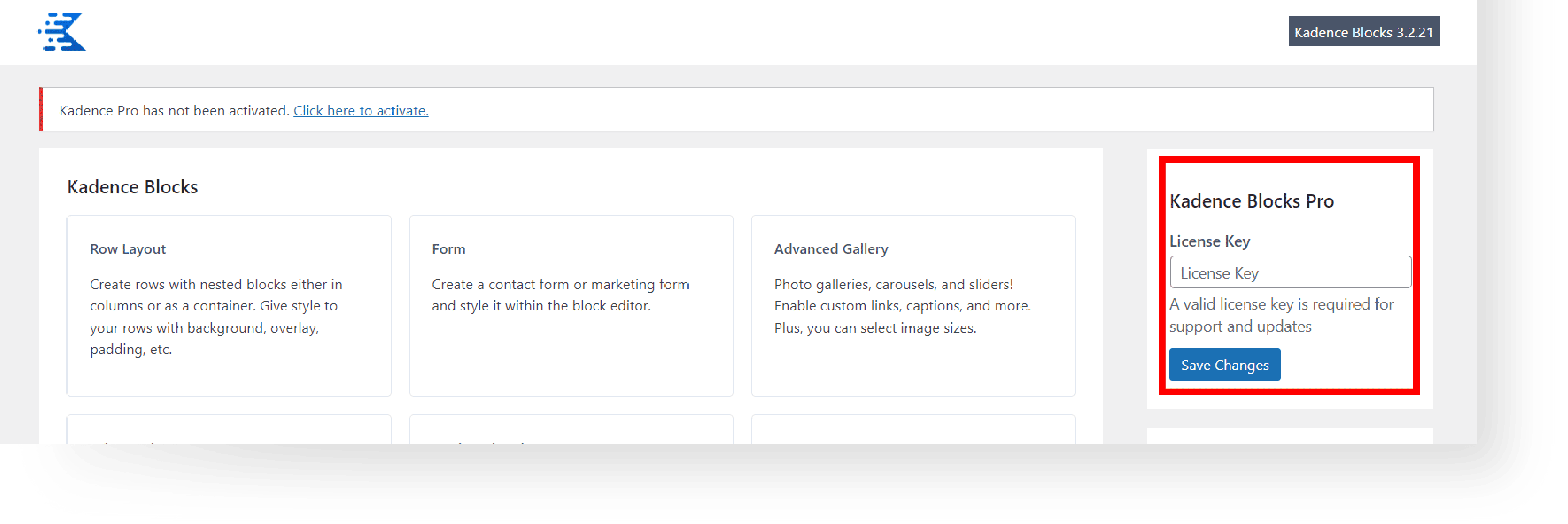This screenshot has width=1568, height=524.
Task: Click the Save Changes button
Action: (x=1225, y=364)
